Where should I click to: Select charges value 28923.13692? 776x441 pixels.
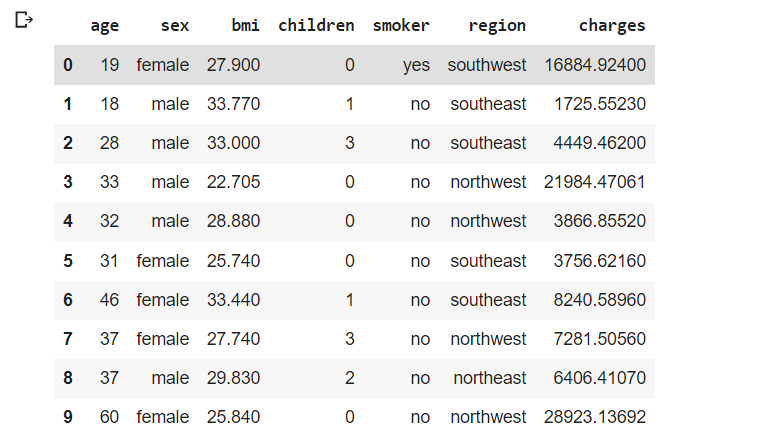(595, 417)
